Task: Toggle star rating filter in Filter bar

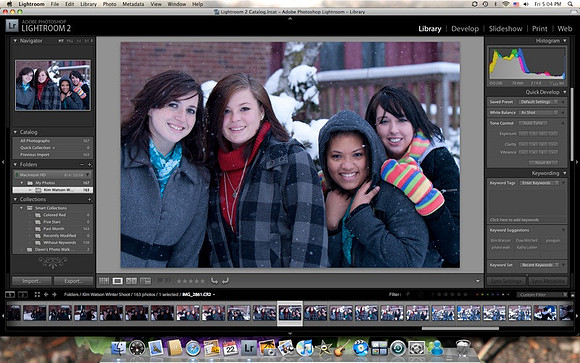Action: click(x=452, y=295)
